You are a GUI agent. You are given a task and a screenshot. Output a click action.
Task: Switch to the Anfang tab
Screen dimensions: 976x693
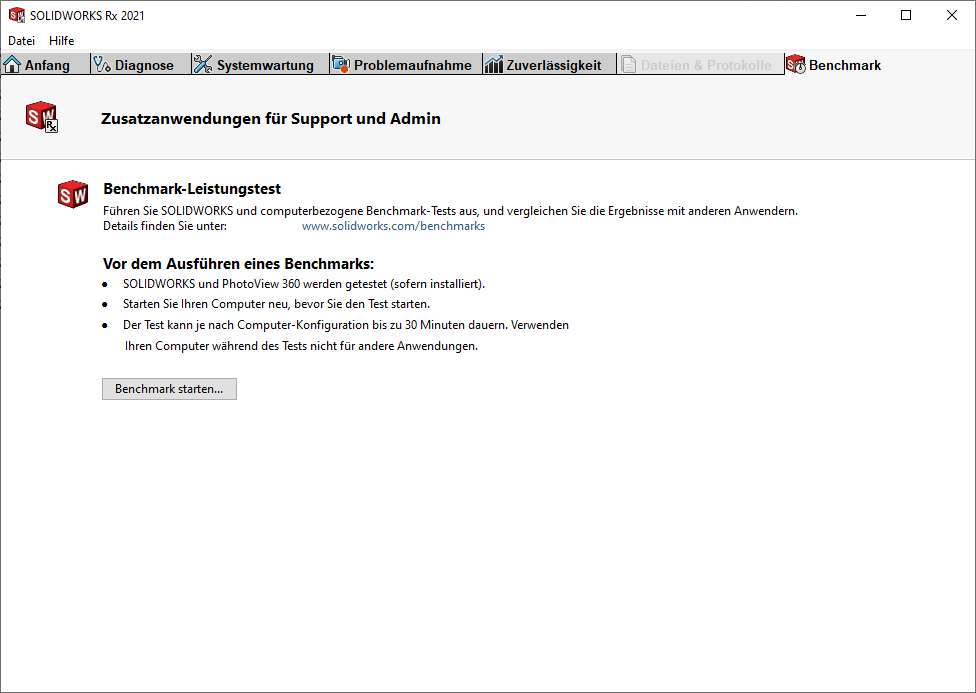[x=47, y=65]
